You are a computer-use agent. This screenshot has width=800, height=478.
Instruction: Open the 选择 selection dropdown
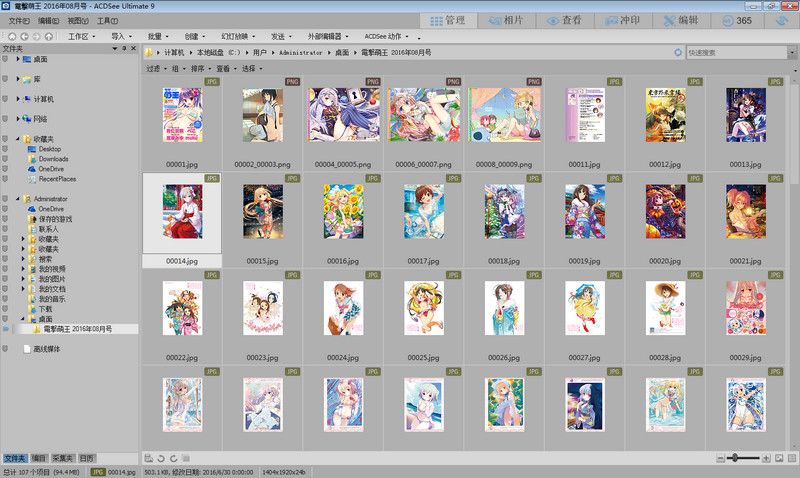252,68
